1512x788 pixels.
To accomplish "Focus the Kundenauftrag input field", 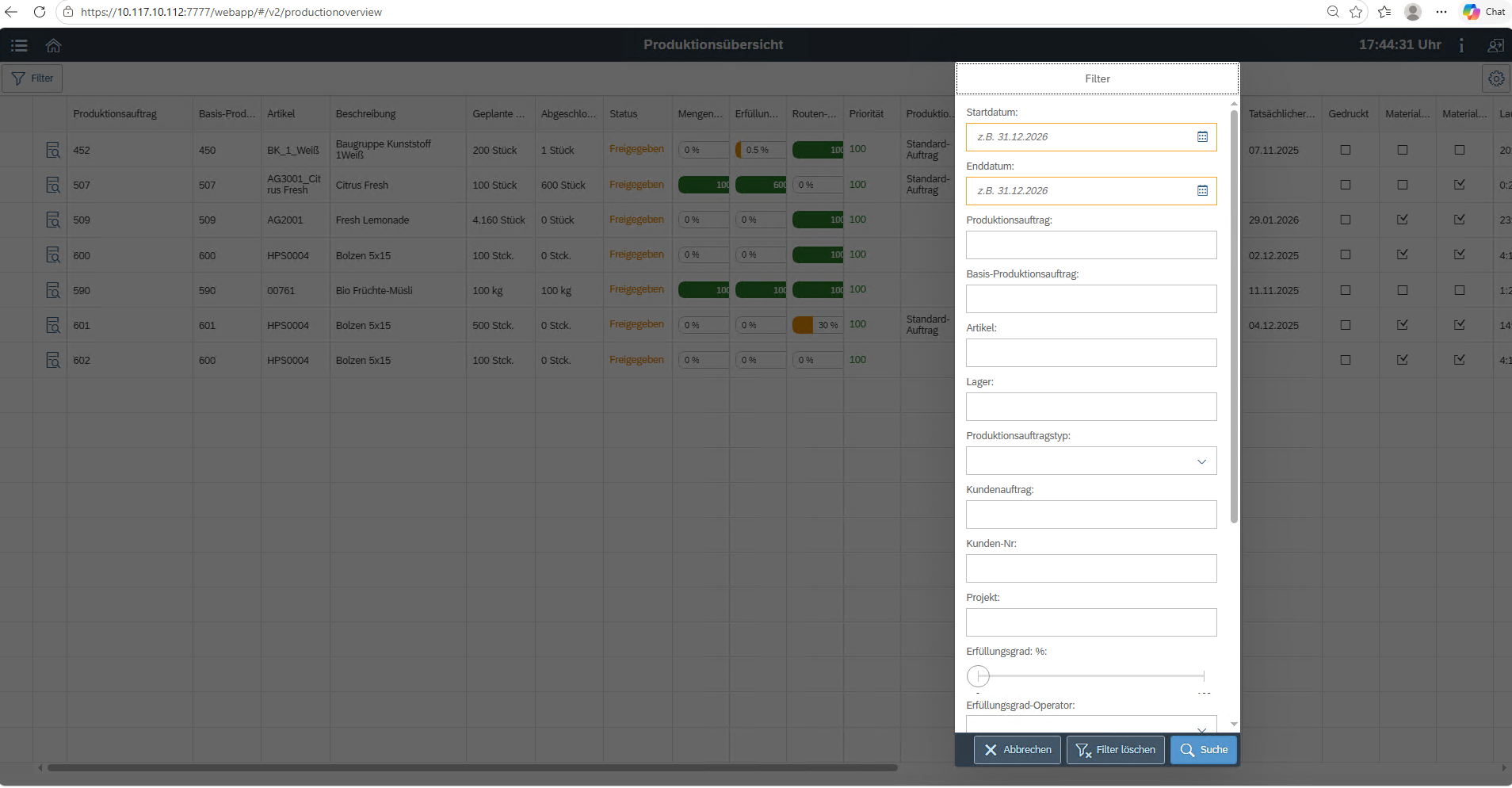I will (1091, 514).
